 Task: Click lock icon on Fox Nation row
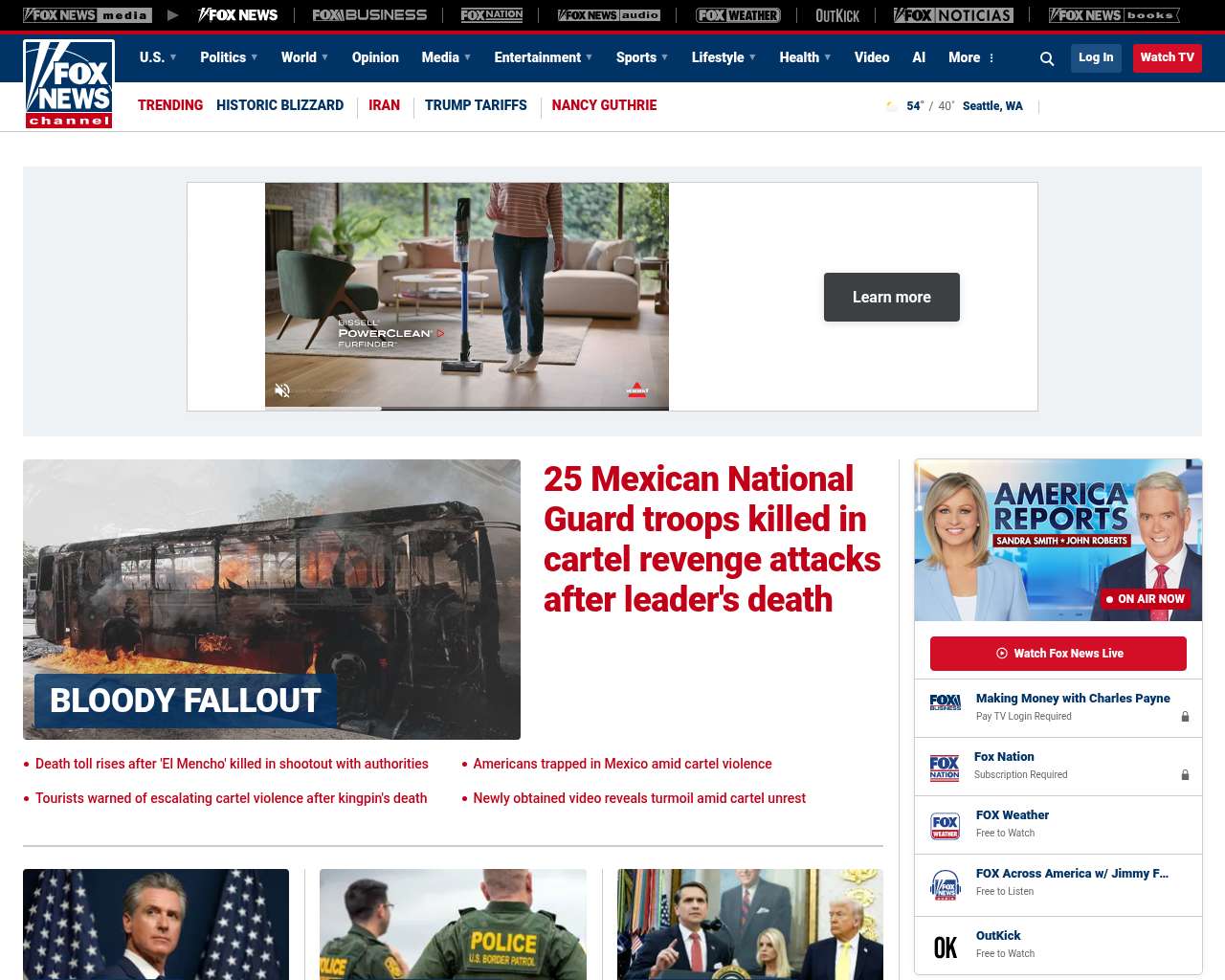(x=1185, y=775)
